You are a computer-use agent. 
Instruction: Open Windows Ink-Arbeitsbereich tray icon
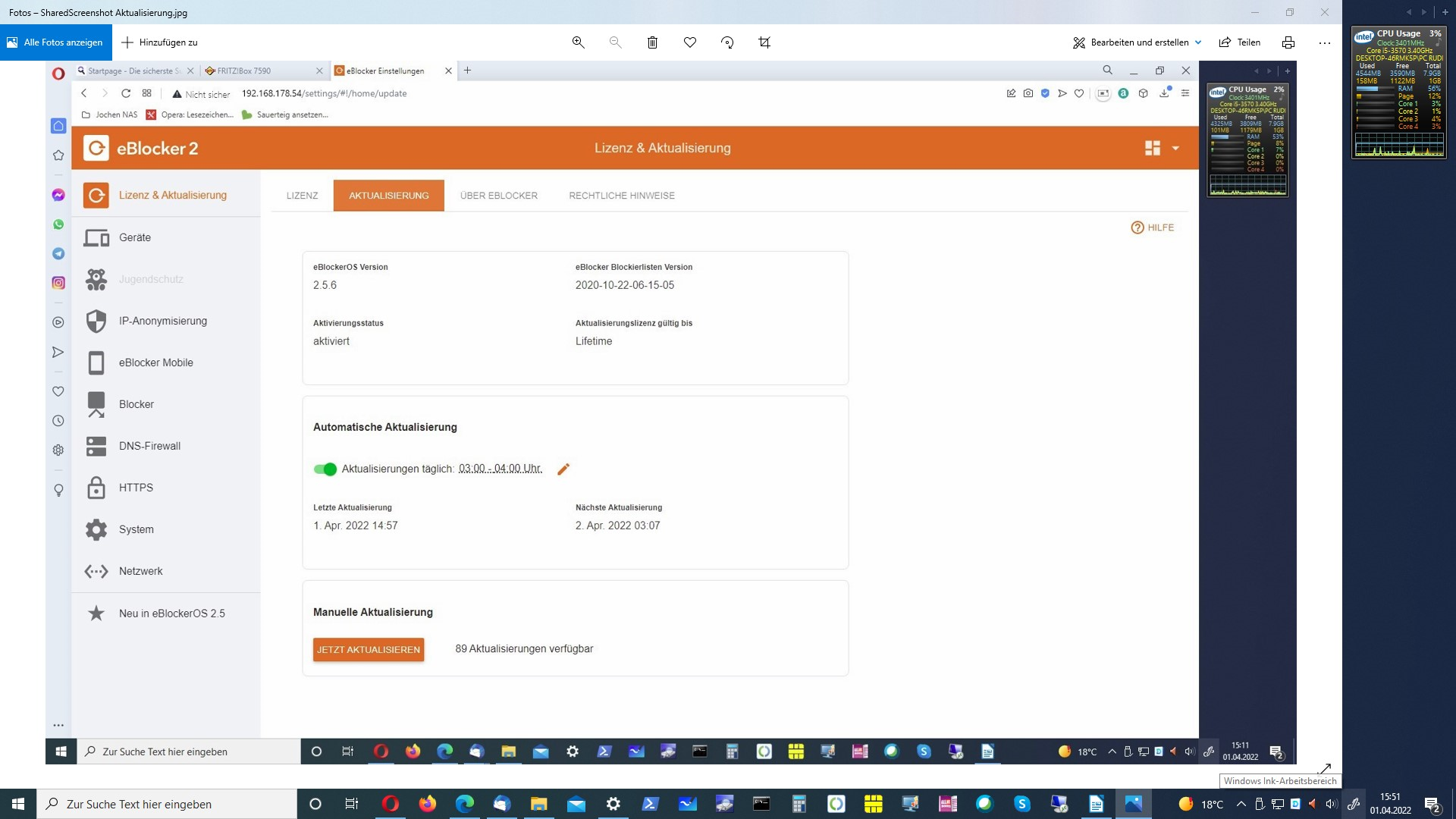tap(1353, 804)
